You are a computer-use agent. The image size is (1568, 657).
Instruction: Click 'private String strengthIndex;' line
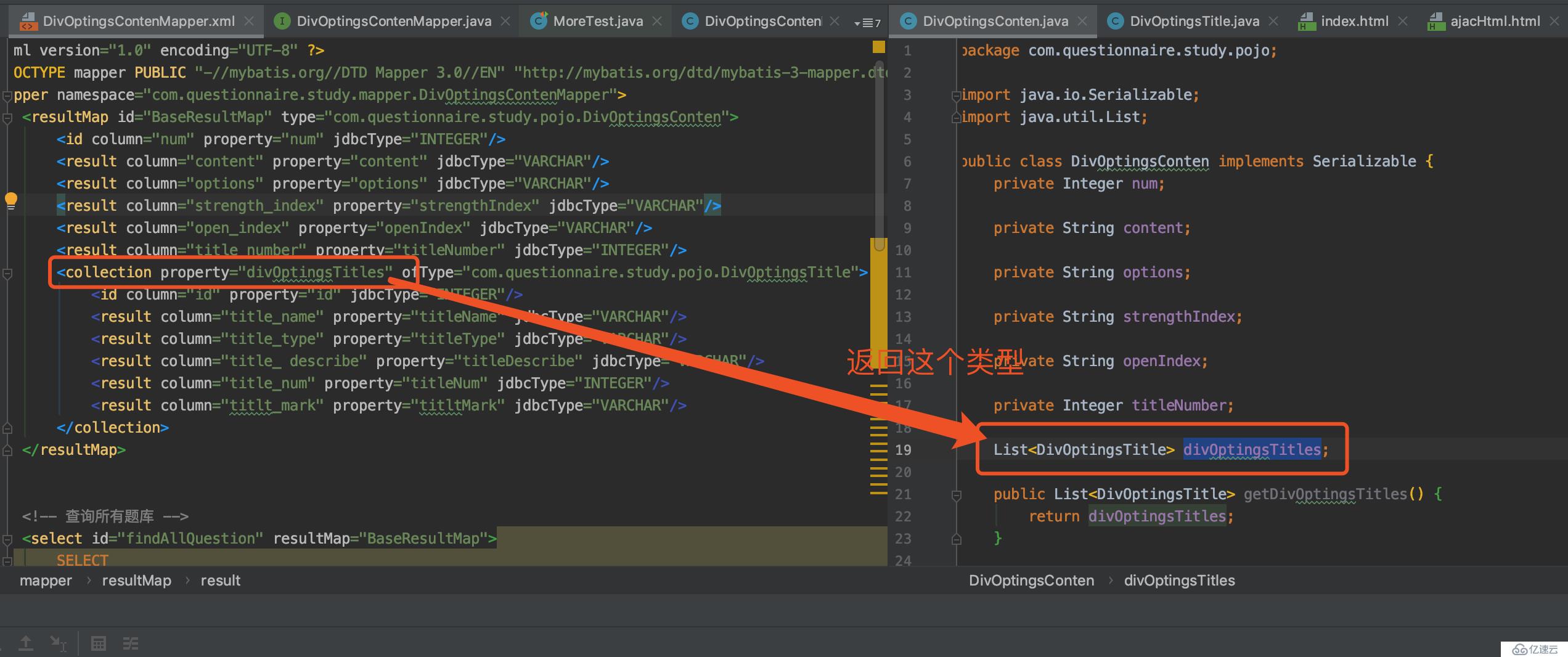tap(1117, 317)
